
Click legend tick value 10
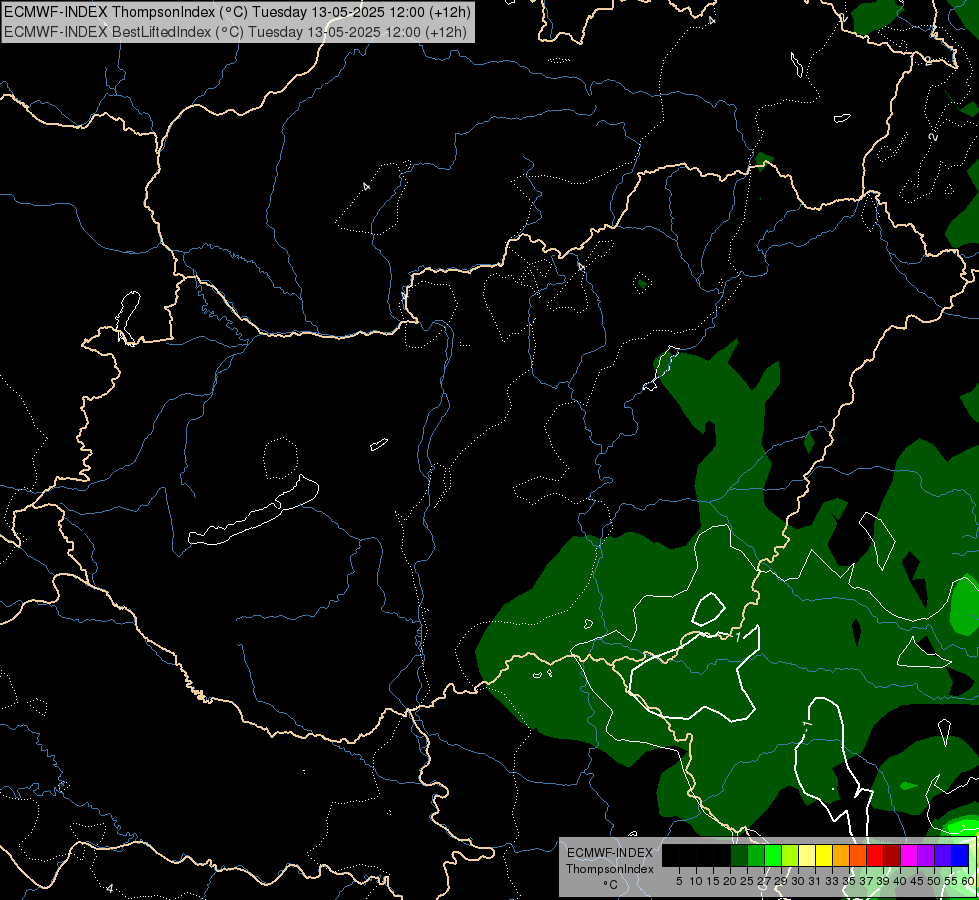coord(696,881)
